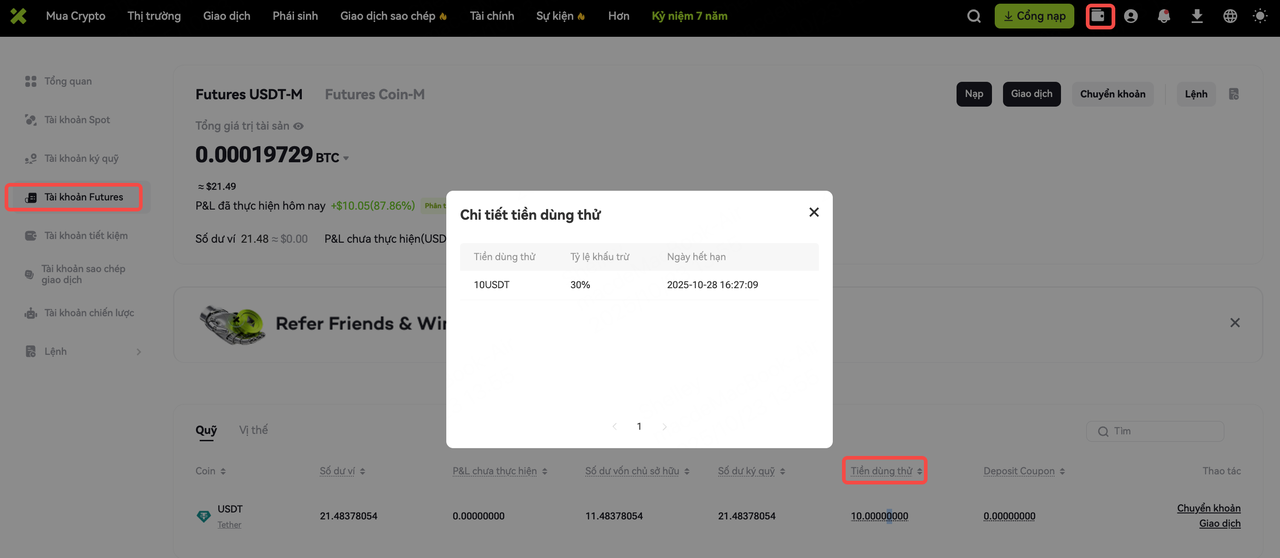Click the download app icon
Viewport: 1280px width, 558px height.
(1197, 16)
